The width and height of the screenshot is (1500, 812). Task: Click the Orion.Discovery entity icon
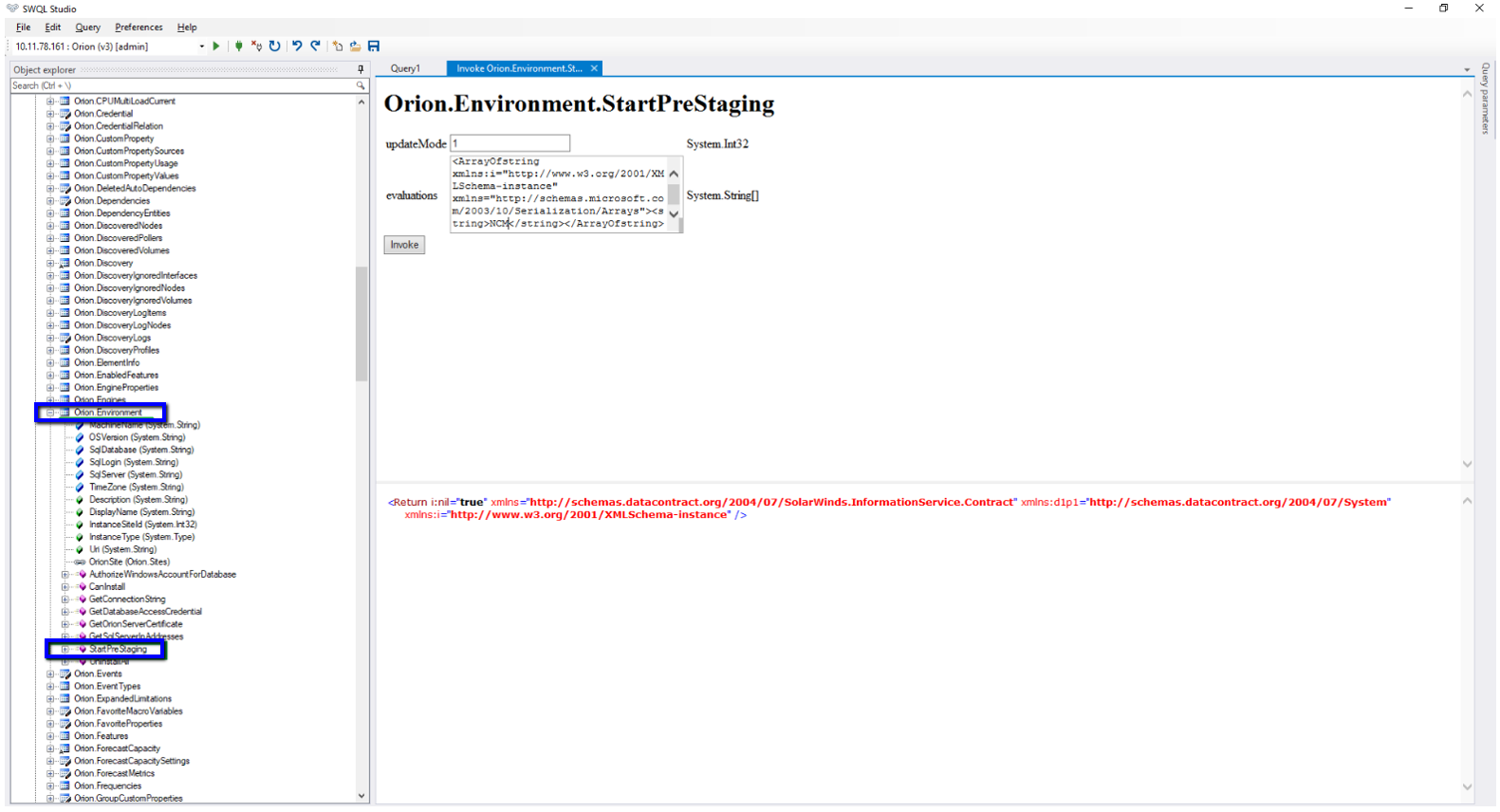click(65, 263)
